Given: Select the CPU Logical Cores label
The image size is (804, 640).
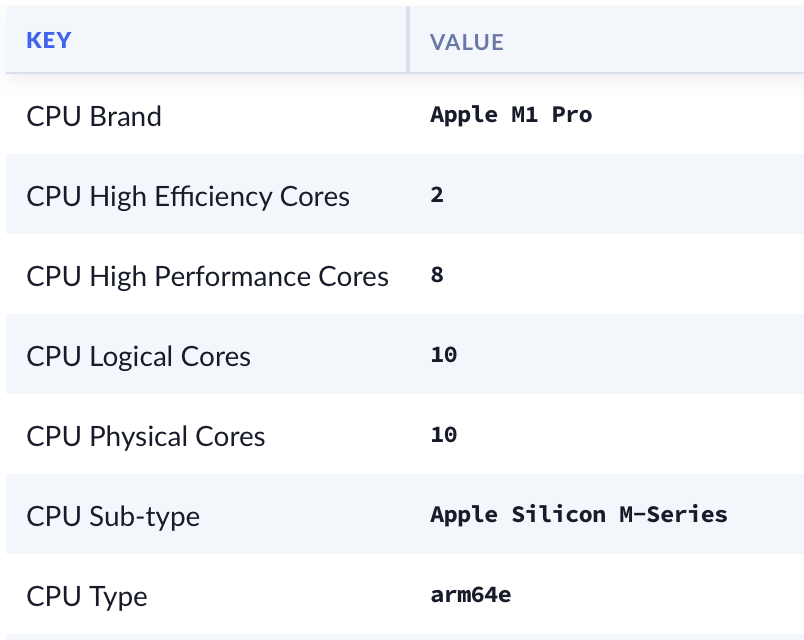Looking at the screenshot, I should click(x=138, y=356).
